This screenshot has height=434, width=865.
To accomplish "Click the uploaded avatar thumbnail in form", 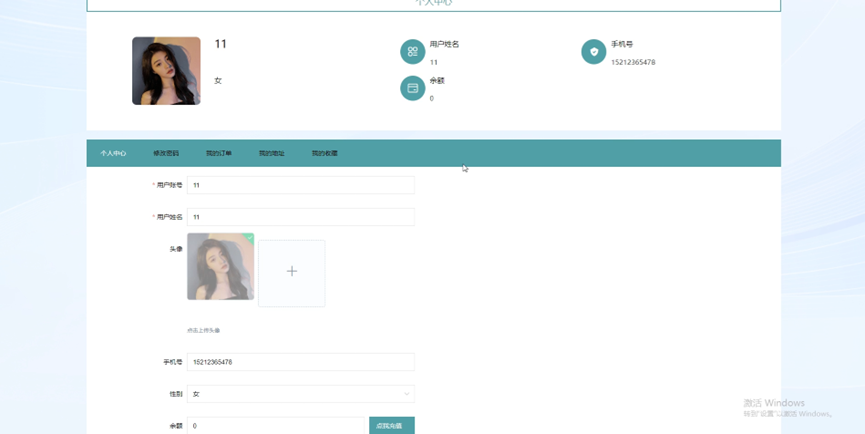I will (221, 266).
